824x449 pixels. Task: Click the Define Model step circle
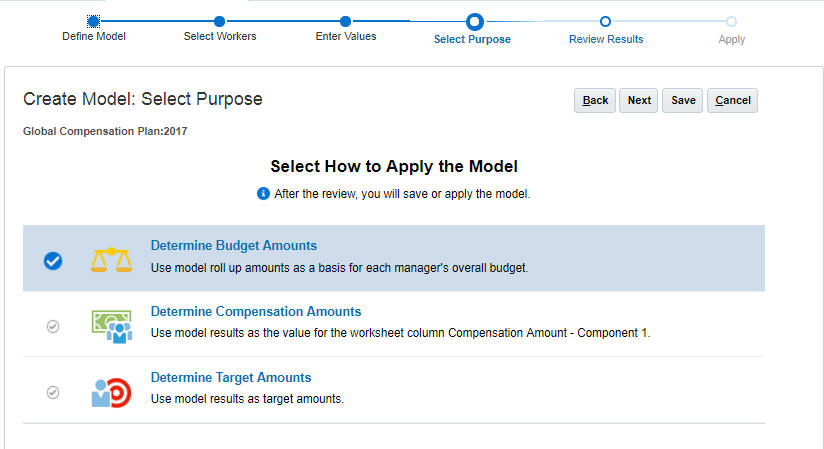point(94,21)
